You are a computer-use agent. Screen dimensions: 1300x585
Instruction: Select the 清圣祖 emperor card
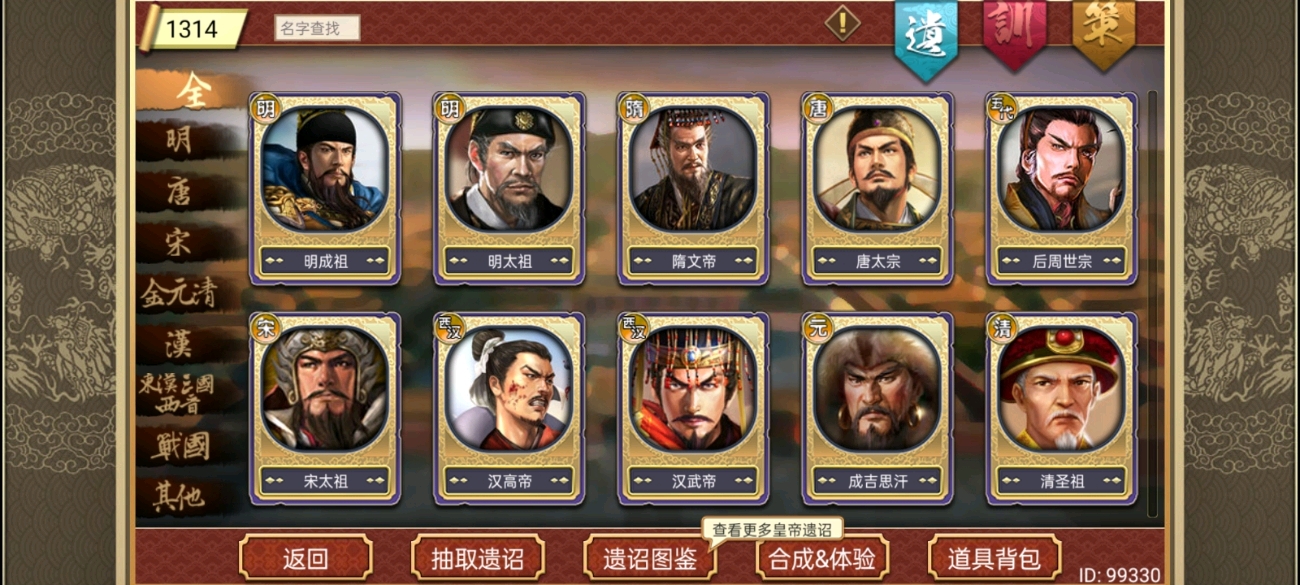(1061, 408)
